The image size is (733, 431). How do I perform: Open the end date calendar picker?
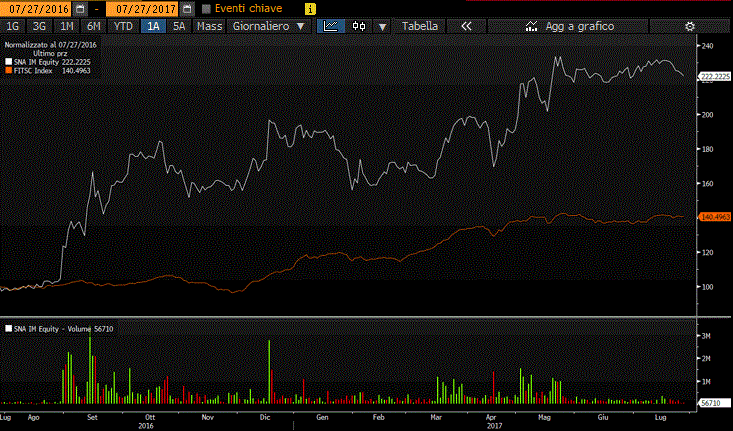[x=187, y=8]
